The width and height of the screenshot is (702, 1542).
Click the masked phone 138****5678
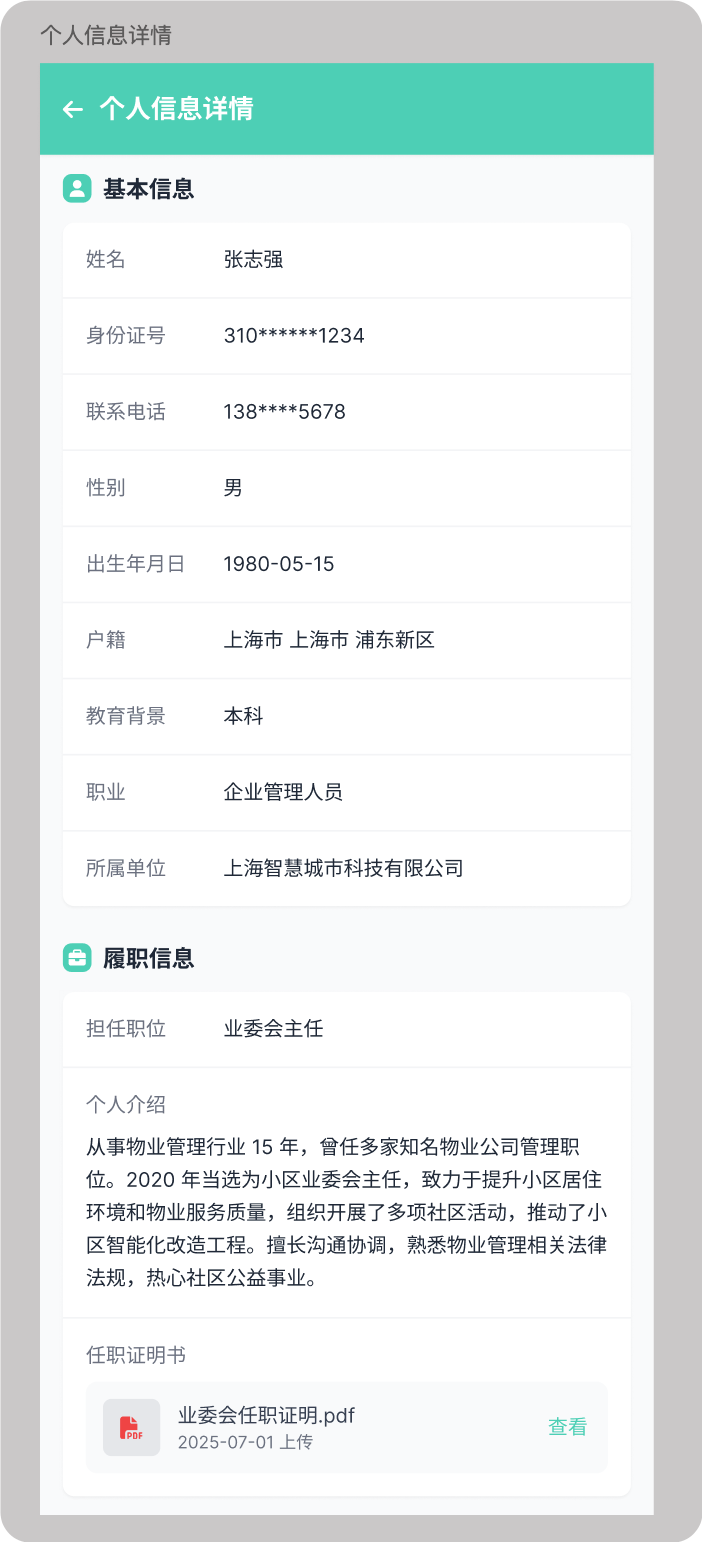[284, 411]
